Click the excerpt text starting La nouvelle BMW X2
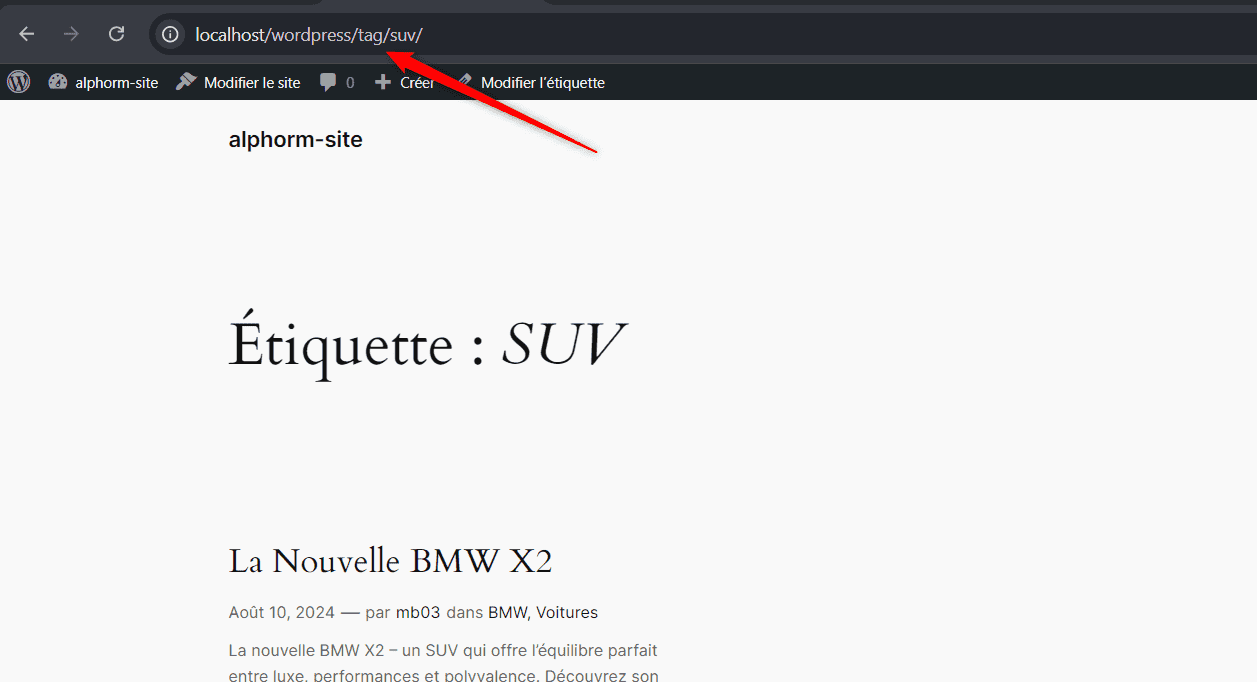 [443, 663]
